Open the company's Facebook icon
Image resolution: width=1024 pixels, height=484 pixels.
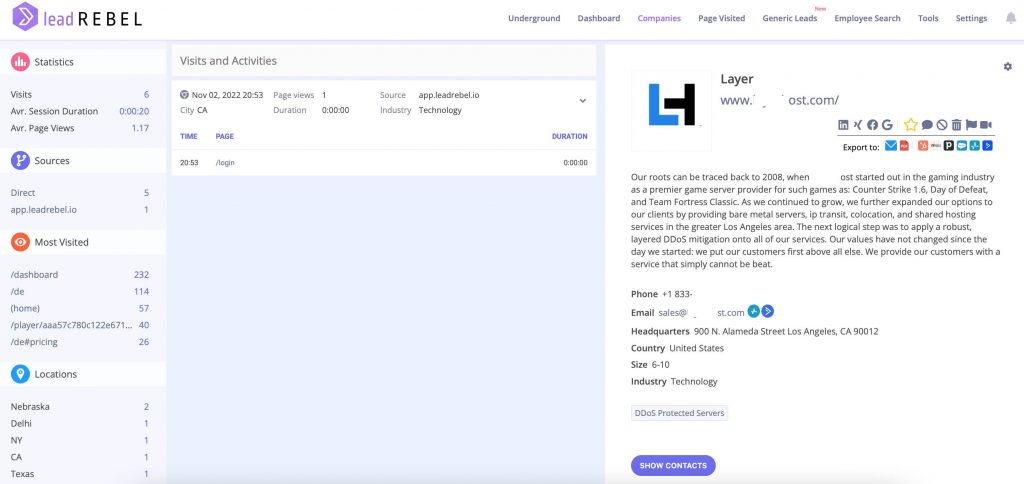(872, 125)
